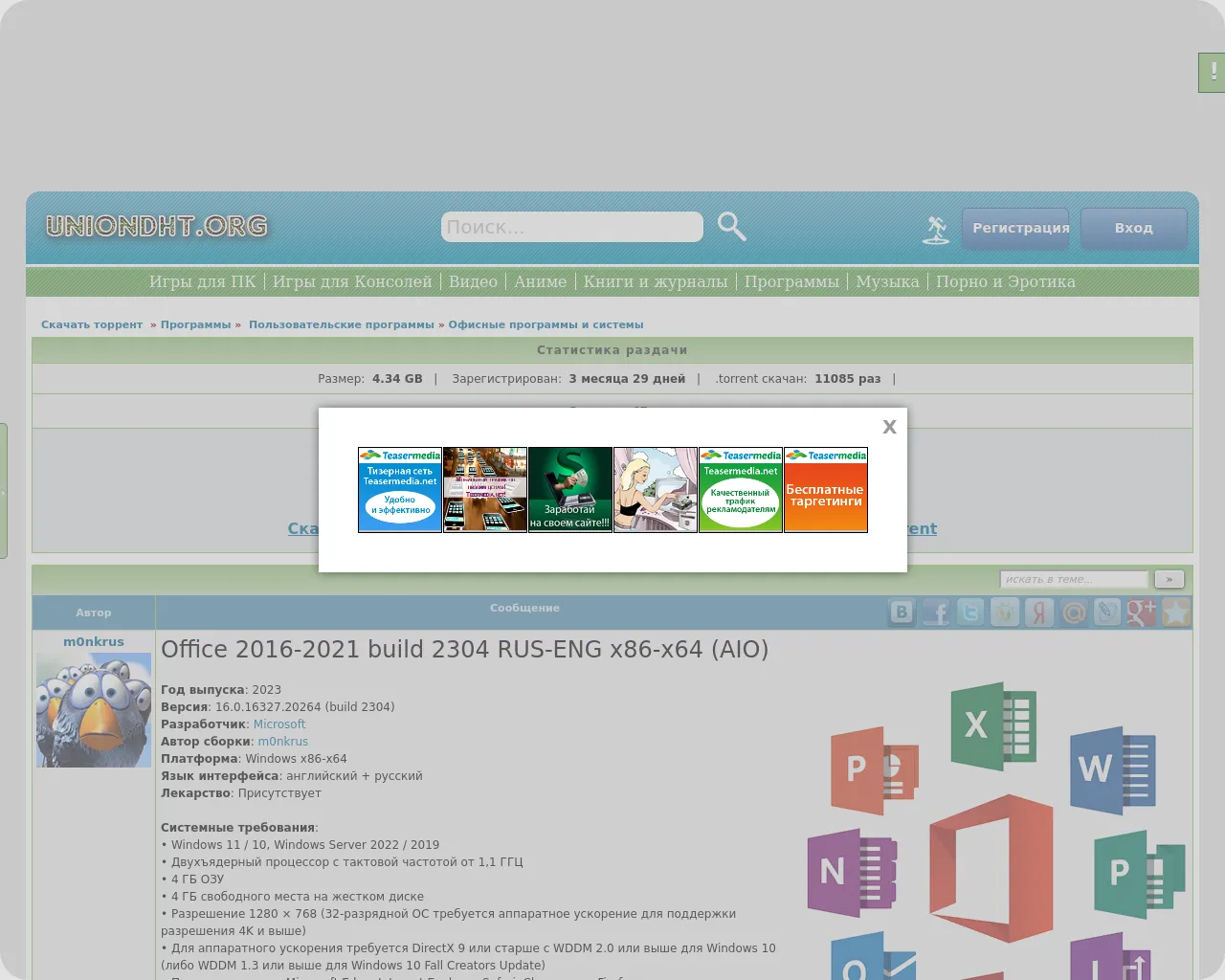Click the magnifier search icon
1225x980 pixels.
tap(732, 227)
